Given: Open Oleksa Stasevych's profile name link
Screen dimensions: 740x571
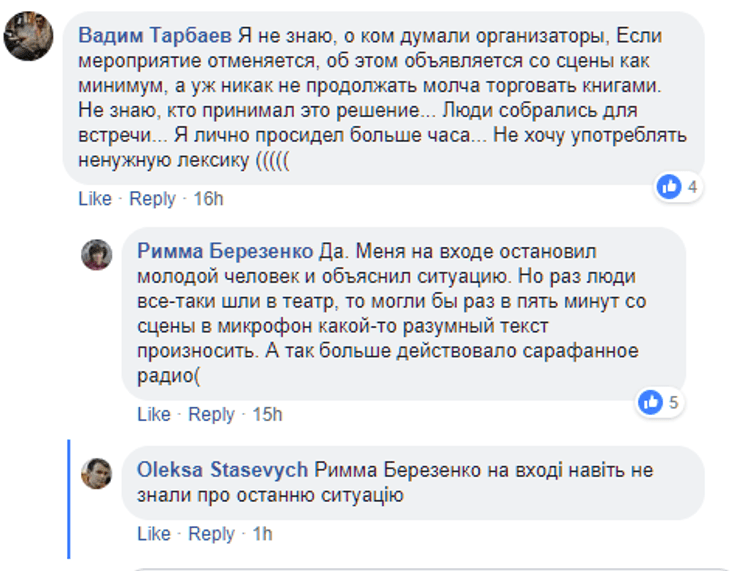Looking at the screenshot, I should 223,469.
